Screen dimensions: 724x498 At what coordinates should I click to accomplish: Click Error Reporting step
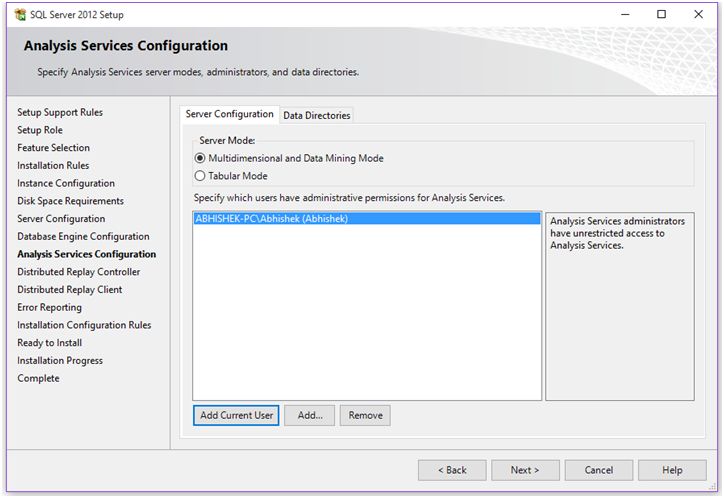pos(49,307)
